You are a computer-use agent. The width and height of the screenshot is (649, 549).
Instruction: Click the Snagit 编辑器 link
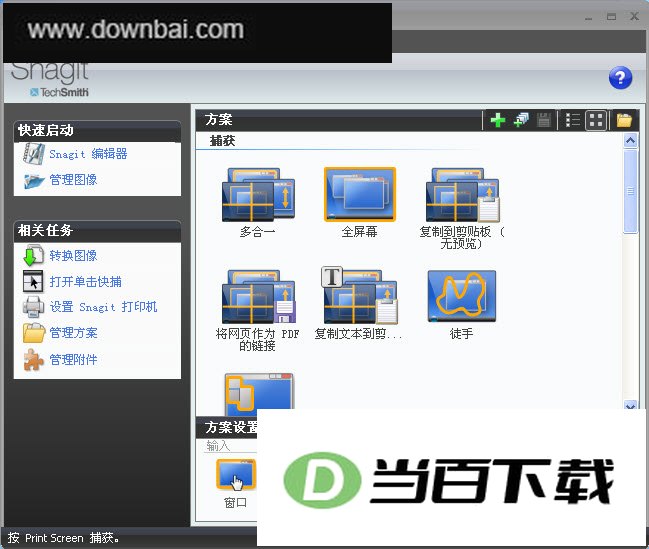88,154
